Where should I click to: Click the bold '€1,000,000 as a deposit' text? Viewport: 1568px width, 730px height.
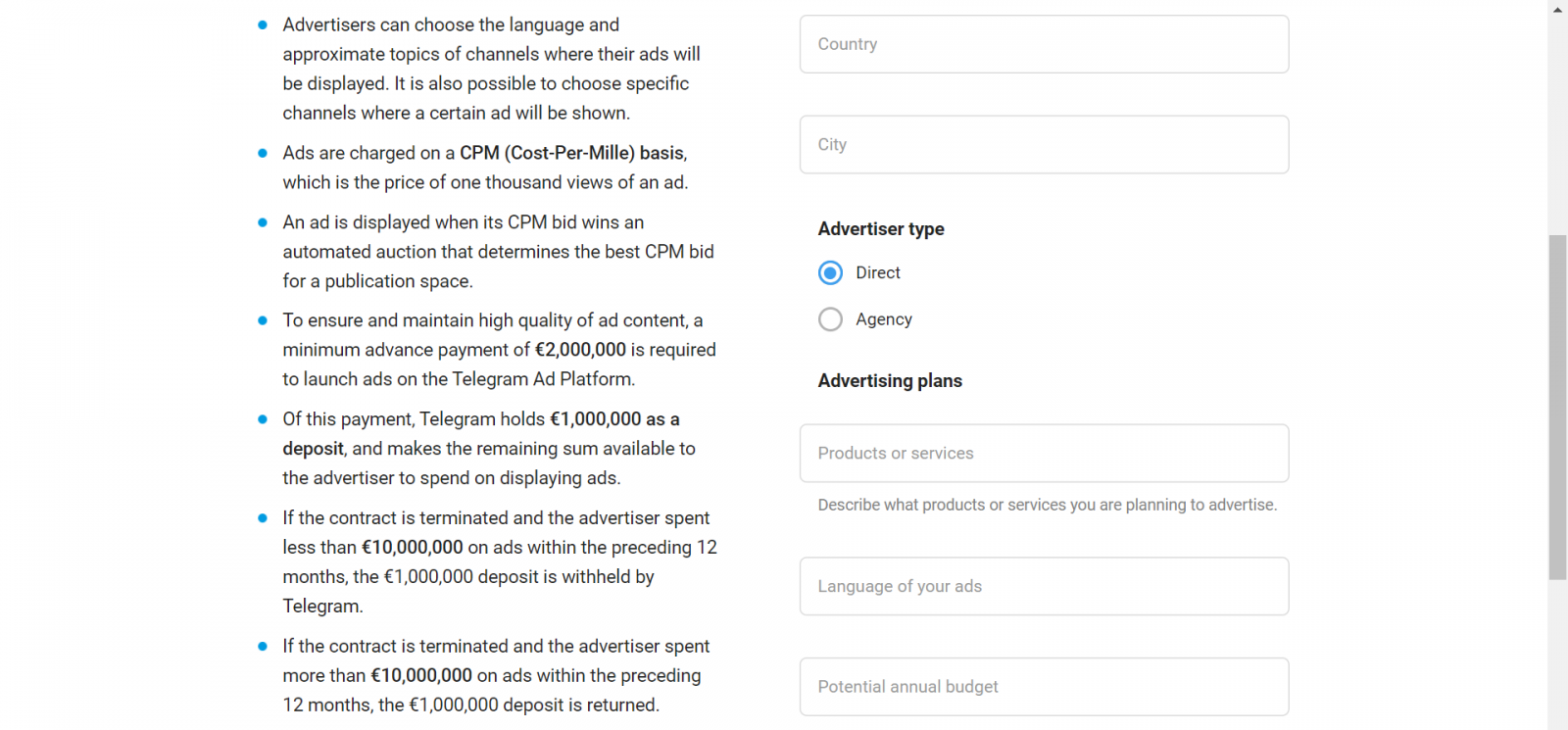click(613, 419)
